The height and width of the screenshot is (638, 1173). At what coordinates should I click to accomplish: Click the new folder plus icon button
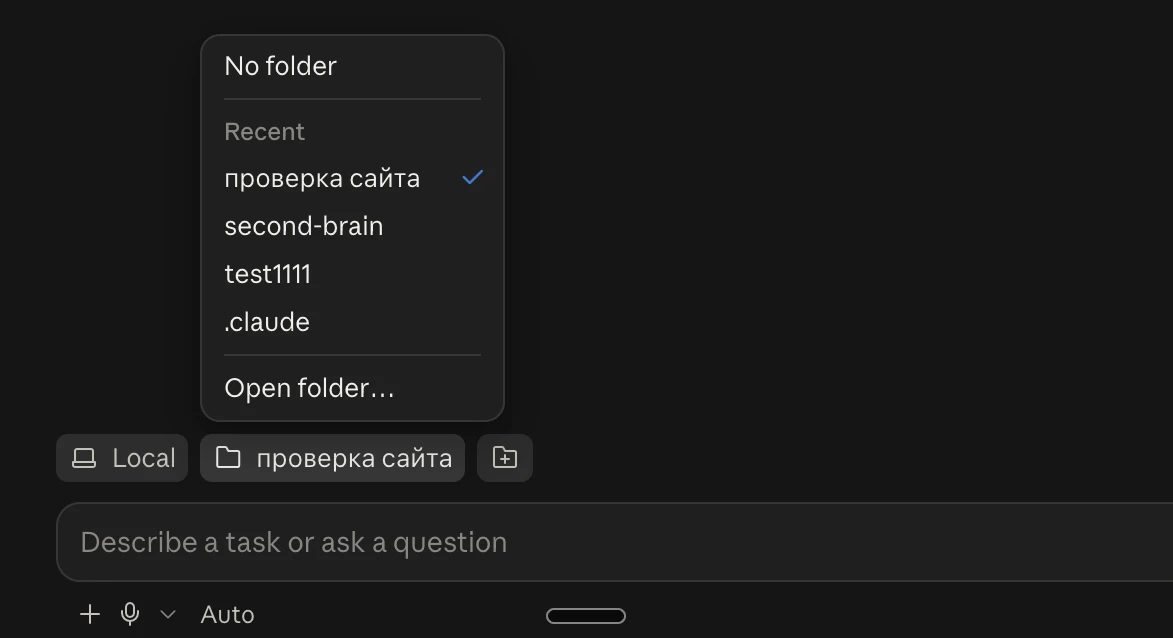(x=505, y=458)
